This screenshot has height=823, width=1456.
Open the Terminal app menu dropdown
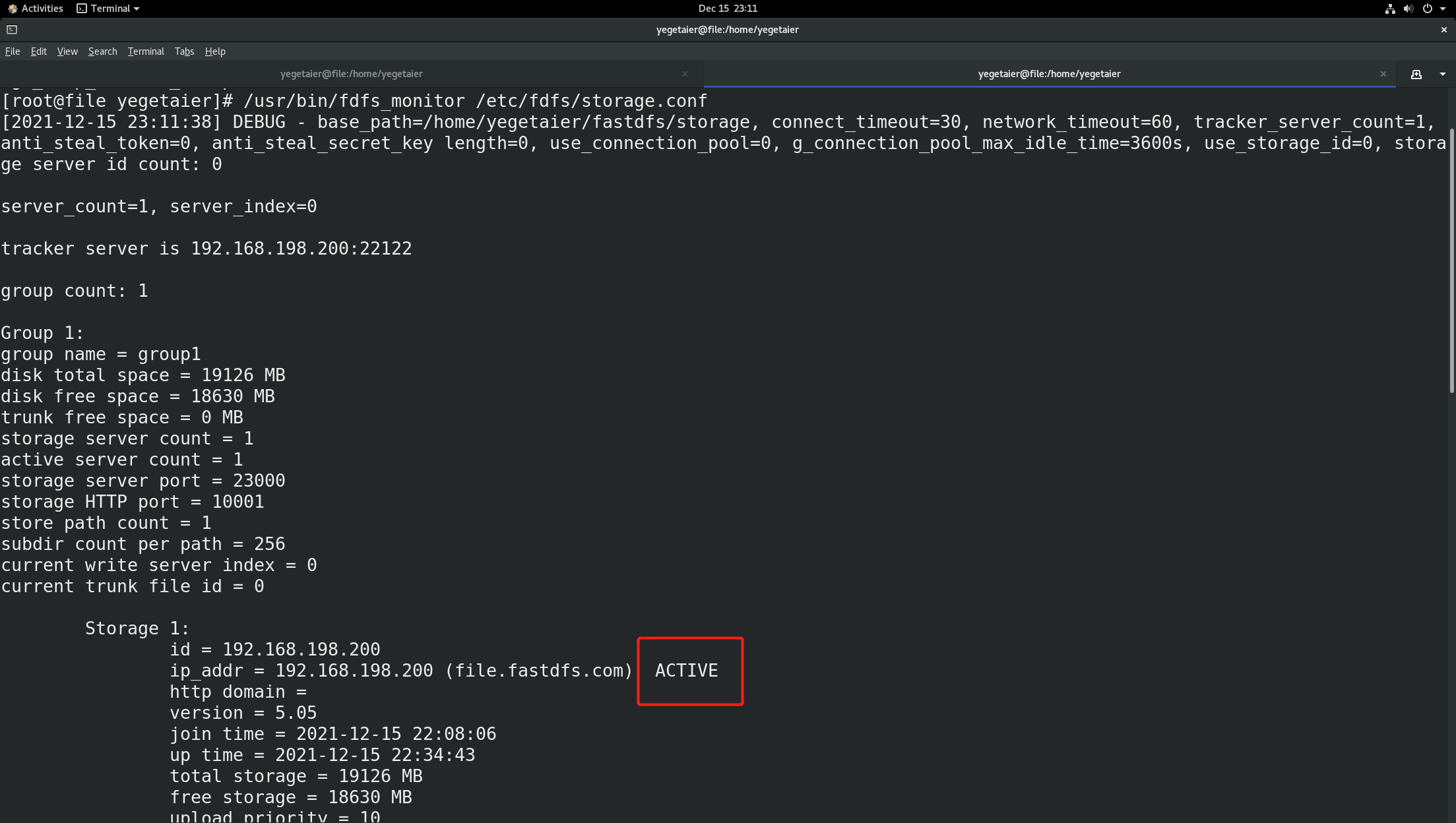[x=109, y=9]
